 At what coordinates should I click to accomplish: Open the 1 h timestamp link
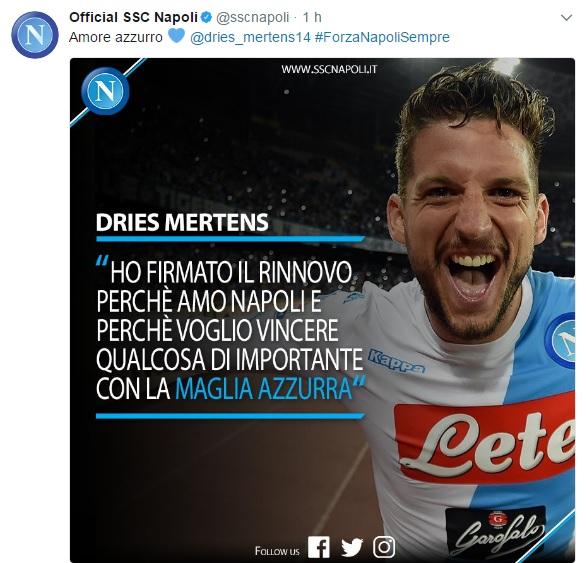[312, 17]
